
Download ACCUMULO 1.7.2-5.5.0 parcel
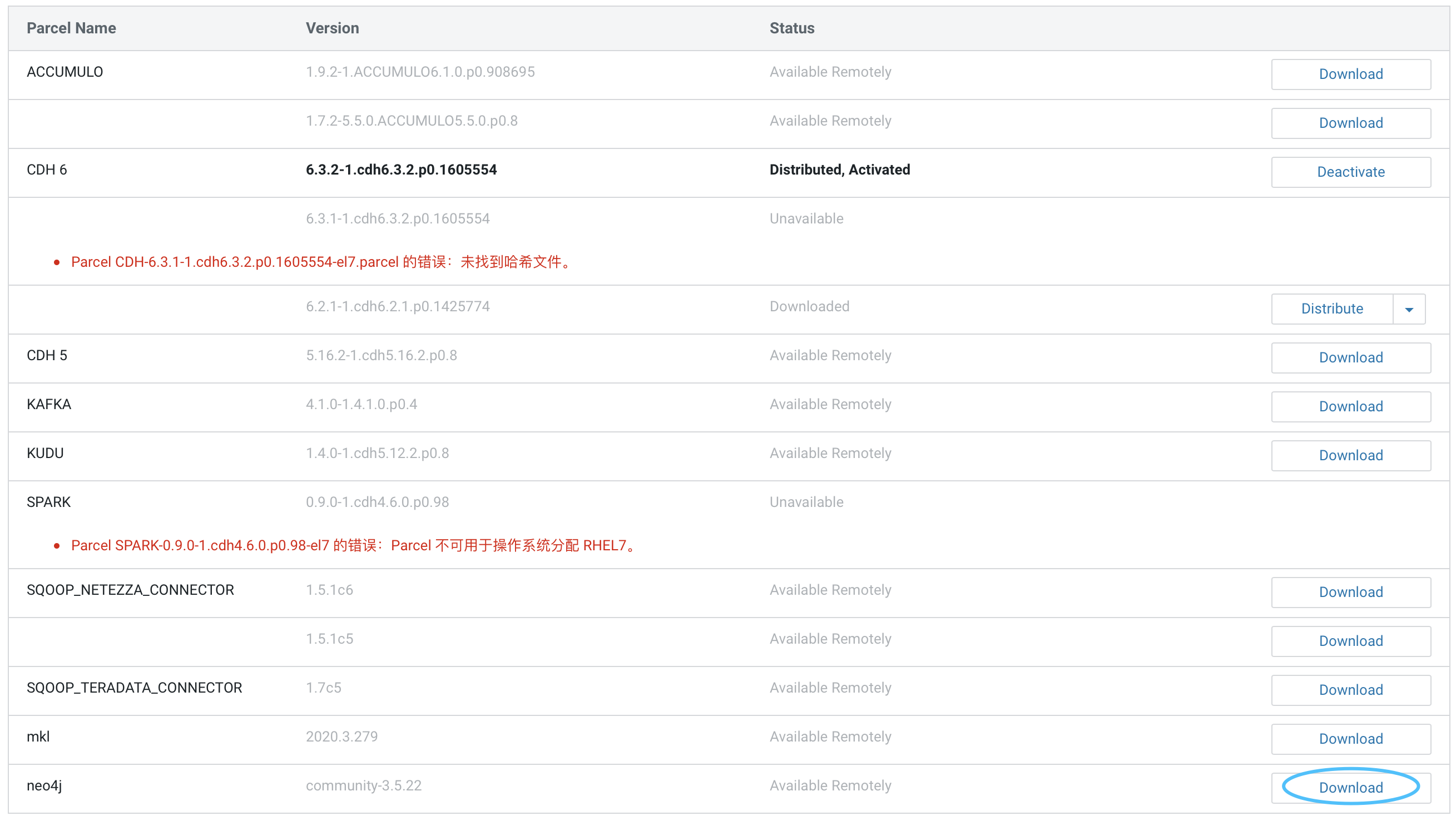pos(1350,123)
